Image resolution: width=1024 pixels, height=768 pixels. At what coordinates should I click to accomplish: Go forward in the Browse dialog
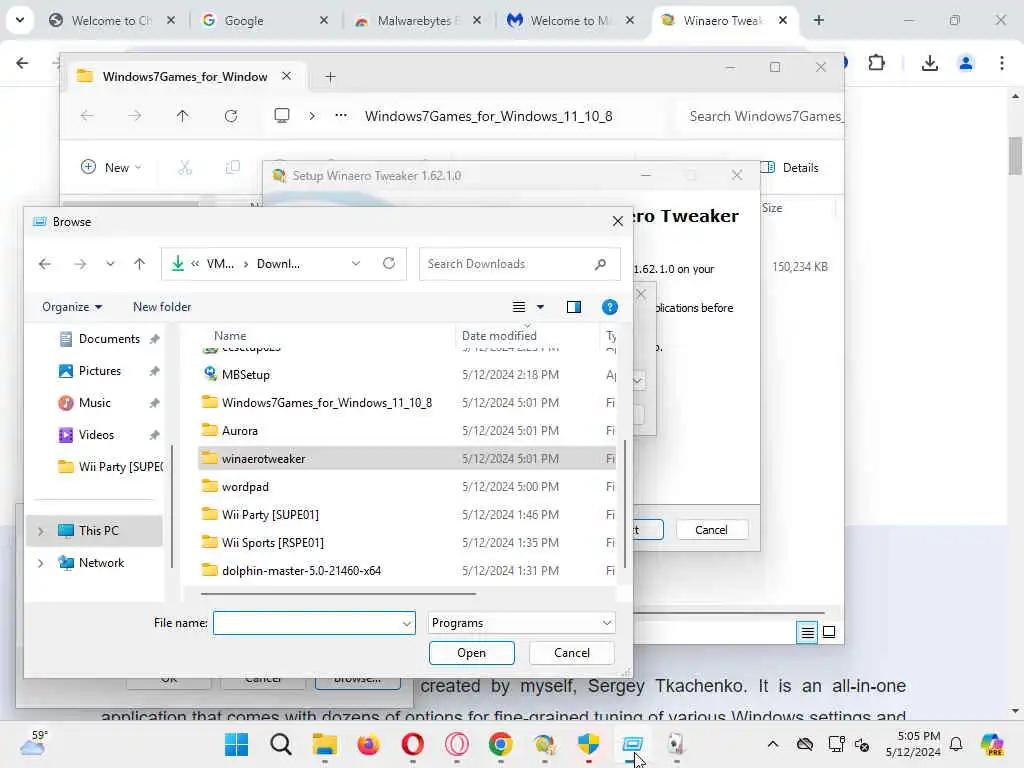(80, 264)
